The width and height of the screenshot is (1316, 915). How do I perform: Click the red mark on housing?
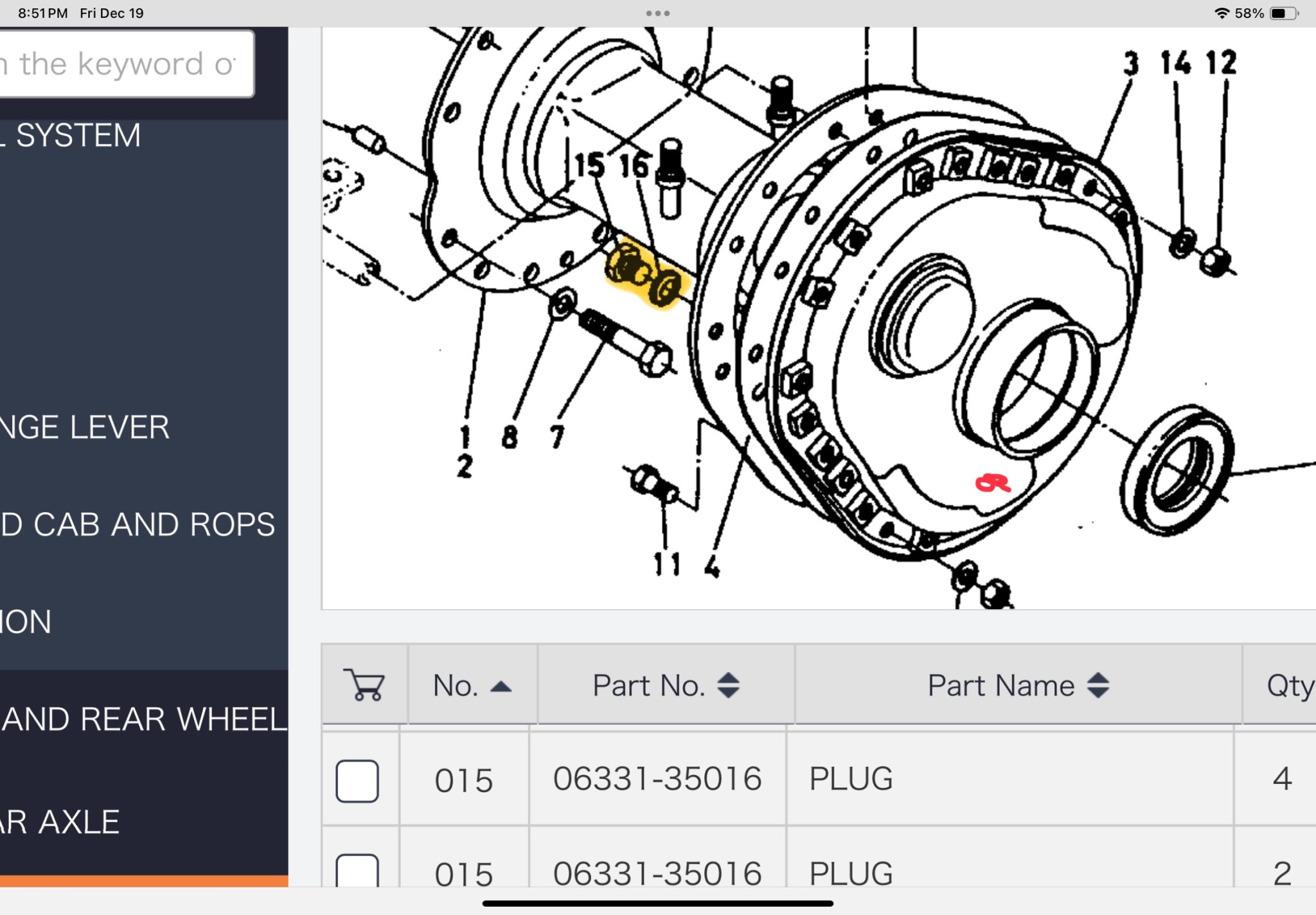(992, 483)
